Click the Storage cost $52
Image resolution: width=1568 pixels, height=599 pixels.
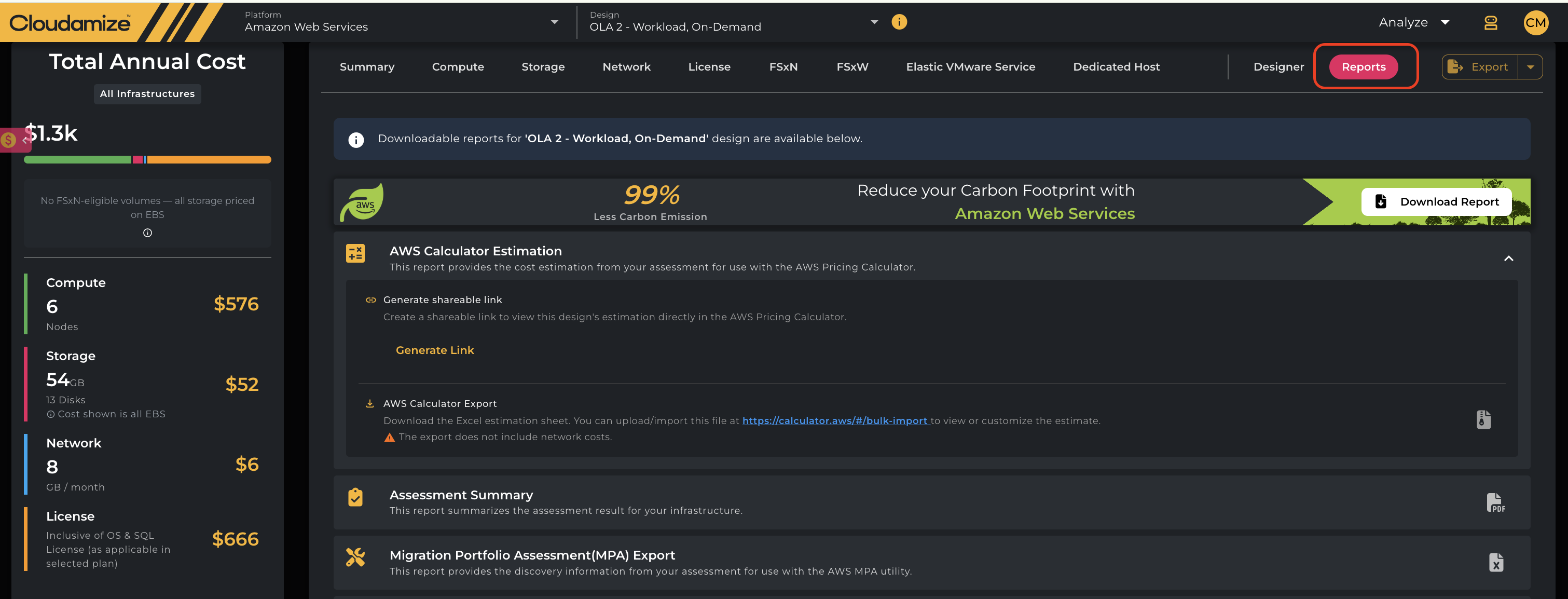[242, 384]
